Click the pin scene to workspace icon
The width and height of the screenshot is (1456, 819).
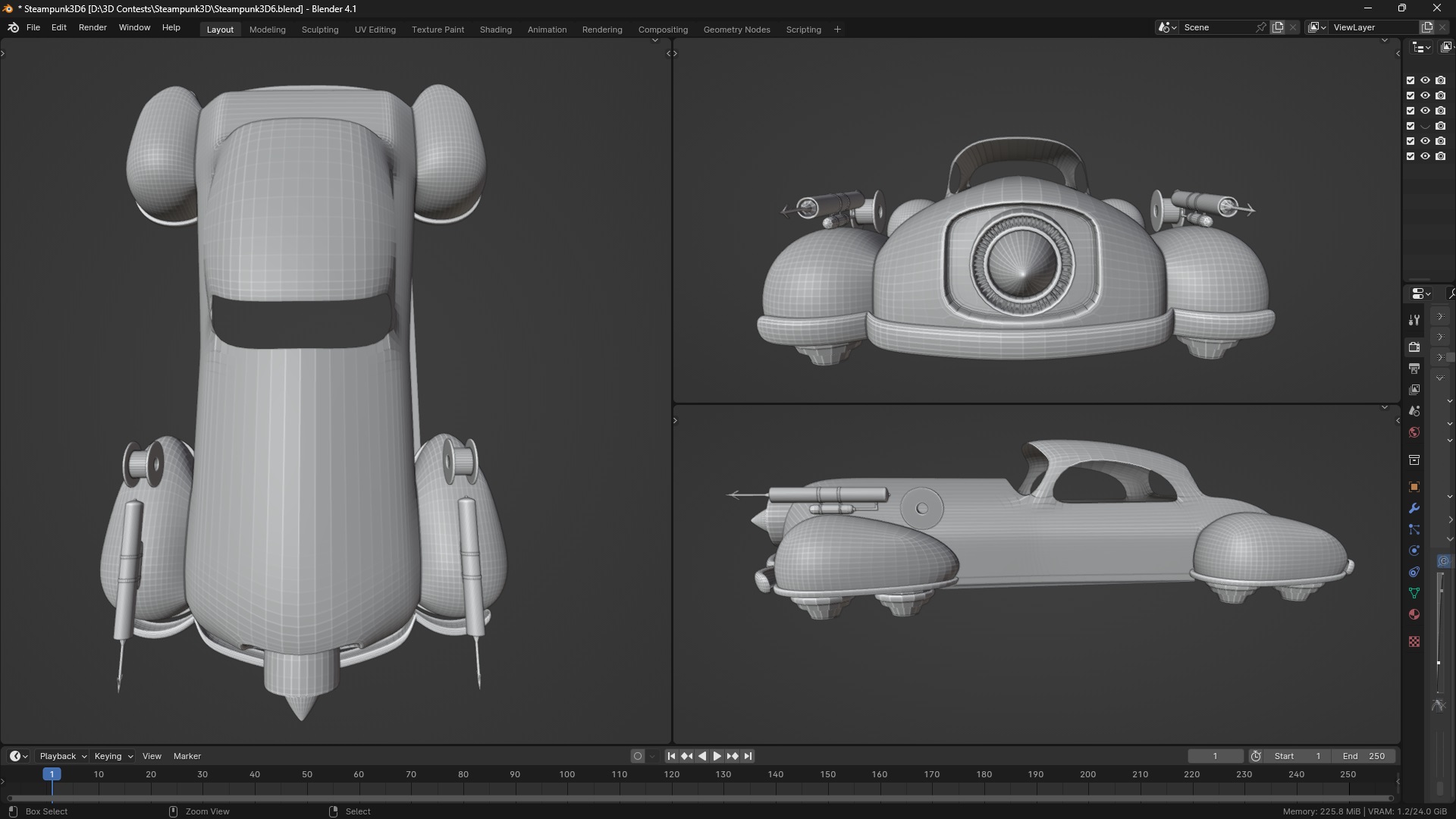(x=1260, y=27)
